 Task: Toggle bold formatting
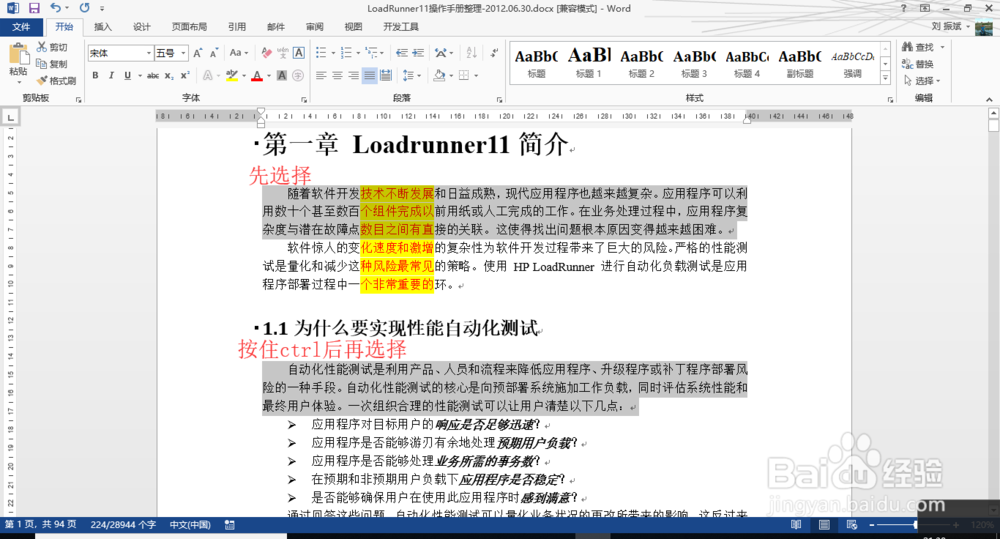tap(95, 75)
